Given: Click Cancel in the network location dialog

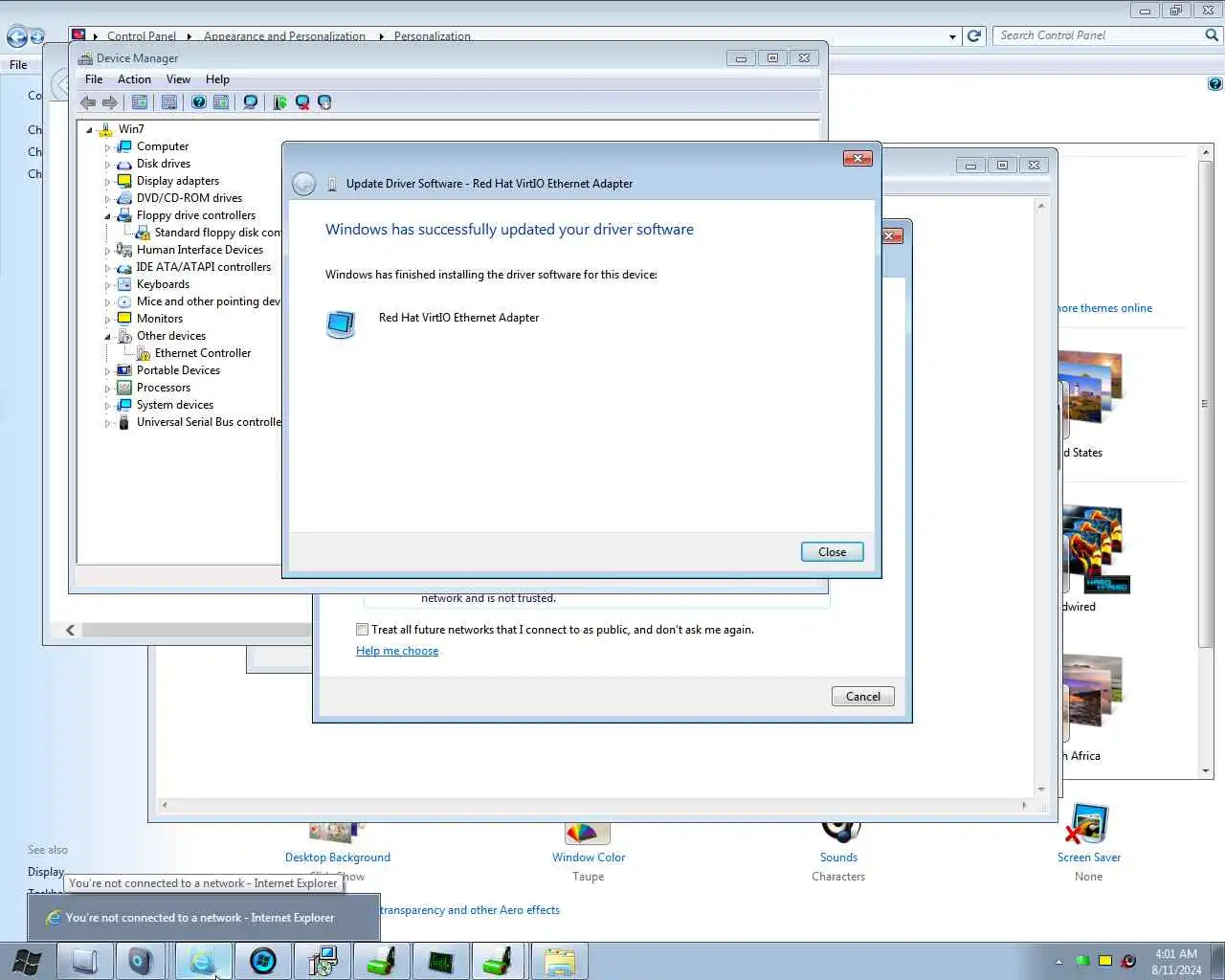Looking at the screenshot, I should 862,697.
